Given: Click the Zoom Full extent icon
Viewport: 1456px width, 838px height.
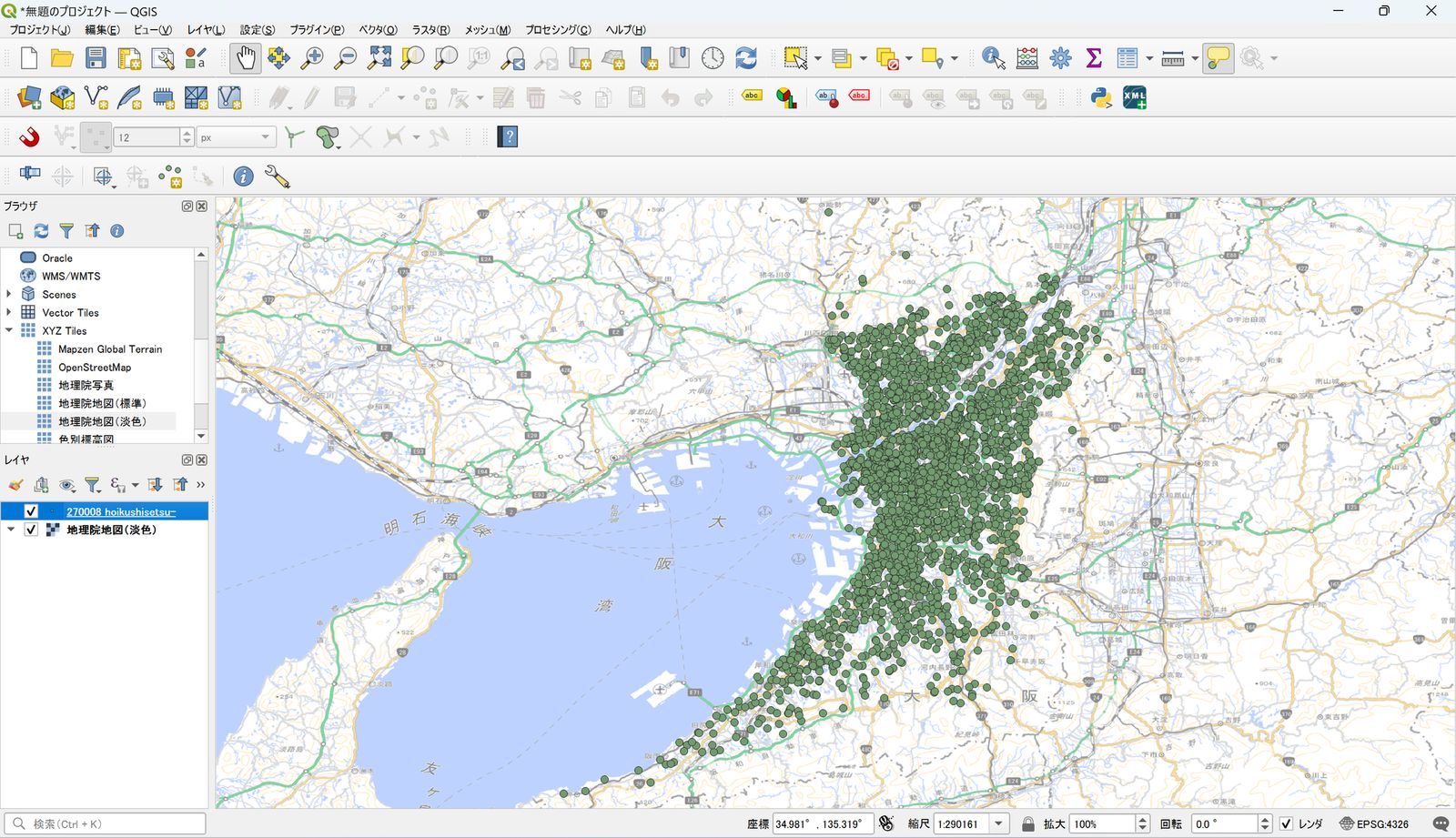Looking at the screenshot, I should (x=379, y=58).
